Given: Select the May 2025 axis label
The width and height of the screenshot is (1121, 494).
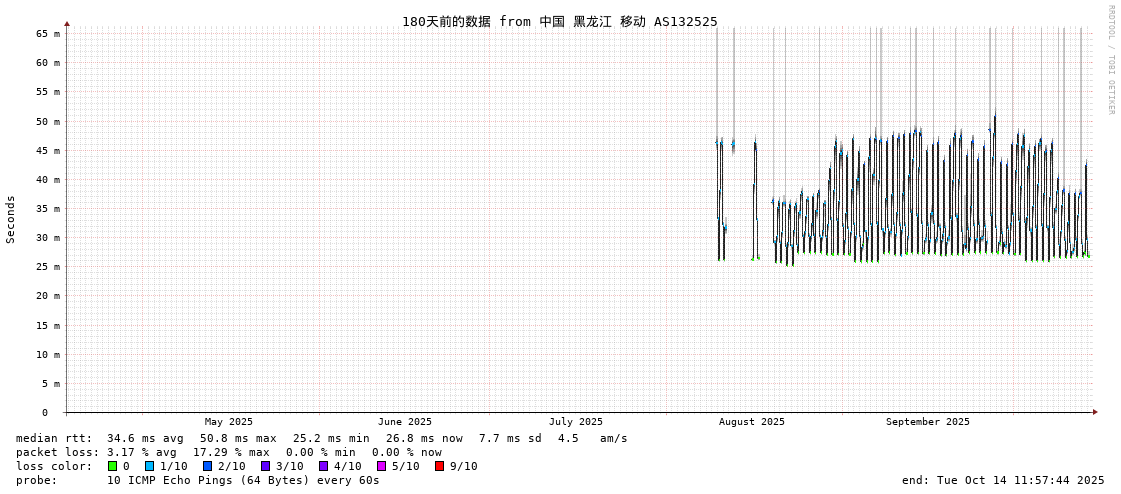Looking at the screenshot, I should [x=229, y=422].
